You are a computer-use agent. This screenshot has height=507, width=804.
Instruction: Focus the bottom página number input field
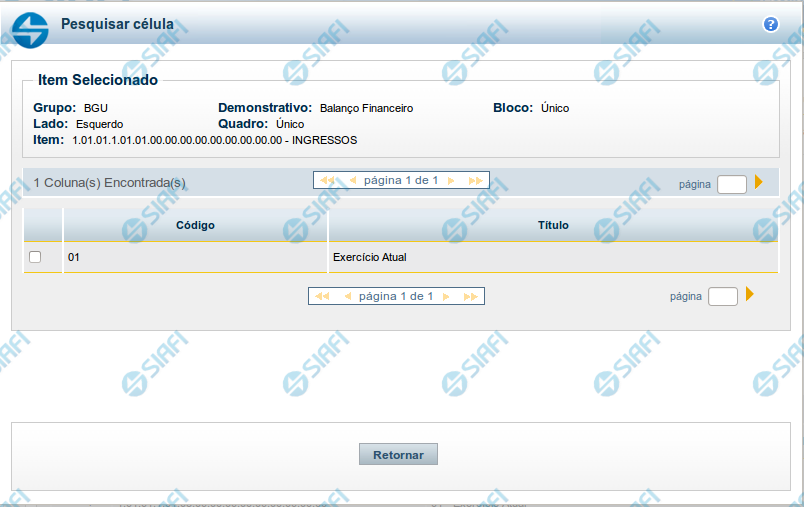point(722,296)
